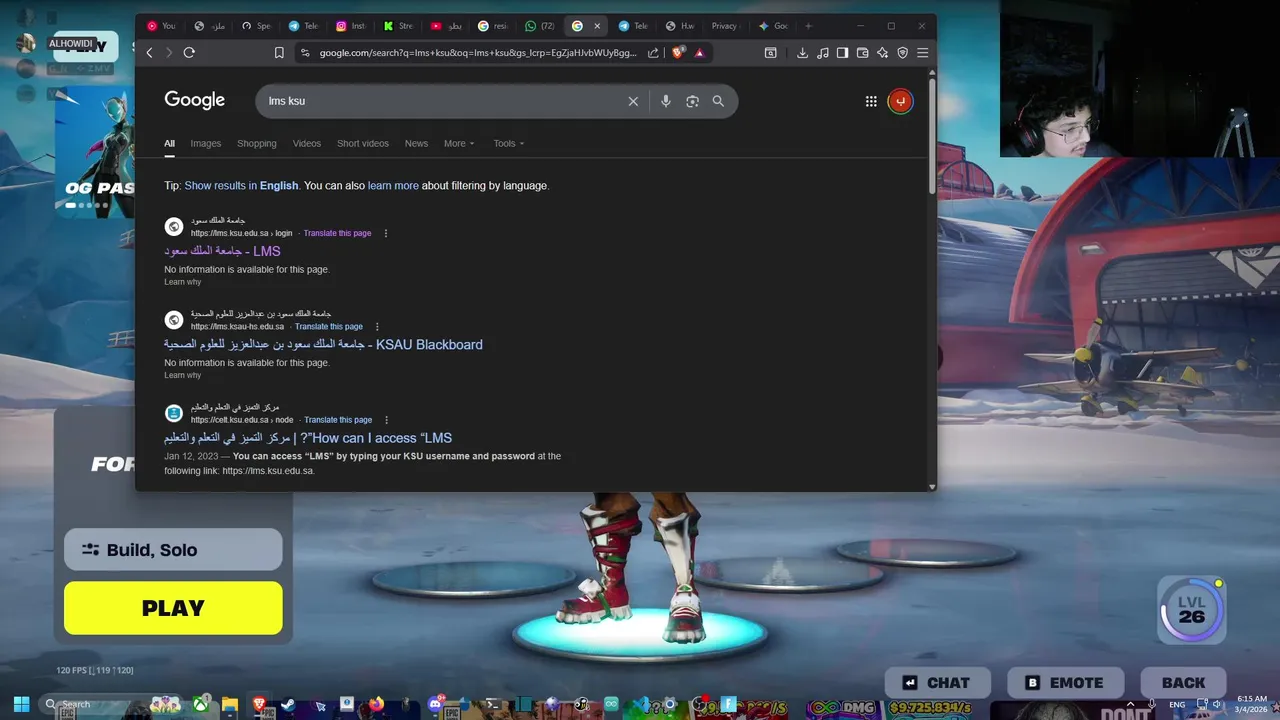This screenshot has height=720, width=1280.
Task: Open the LVL 26 level badge
Action: coord(1191,609)
